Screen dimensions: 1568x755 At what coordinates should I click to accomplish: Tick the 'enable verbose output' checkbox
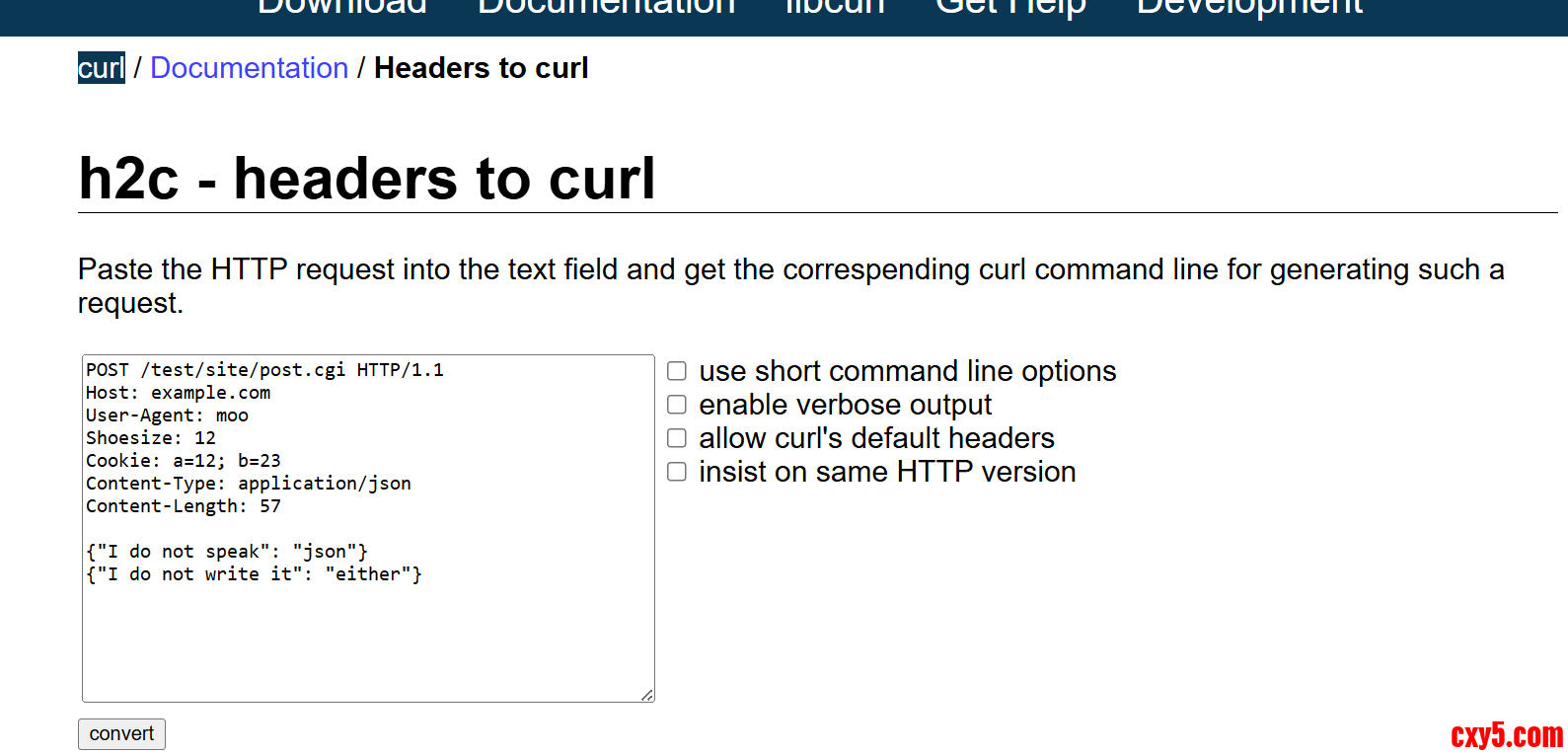pos(677,405)
